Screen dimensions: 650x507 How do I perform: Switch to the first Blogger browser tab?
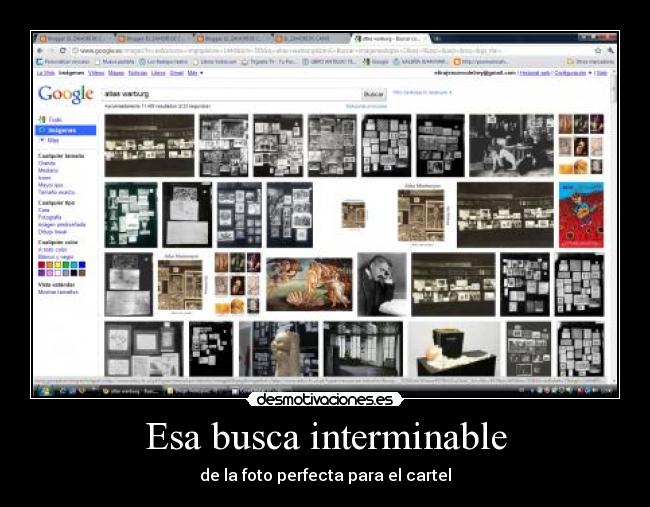(75, 39)
